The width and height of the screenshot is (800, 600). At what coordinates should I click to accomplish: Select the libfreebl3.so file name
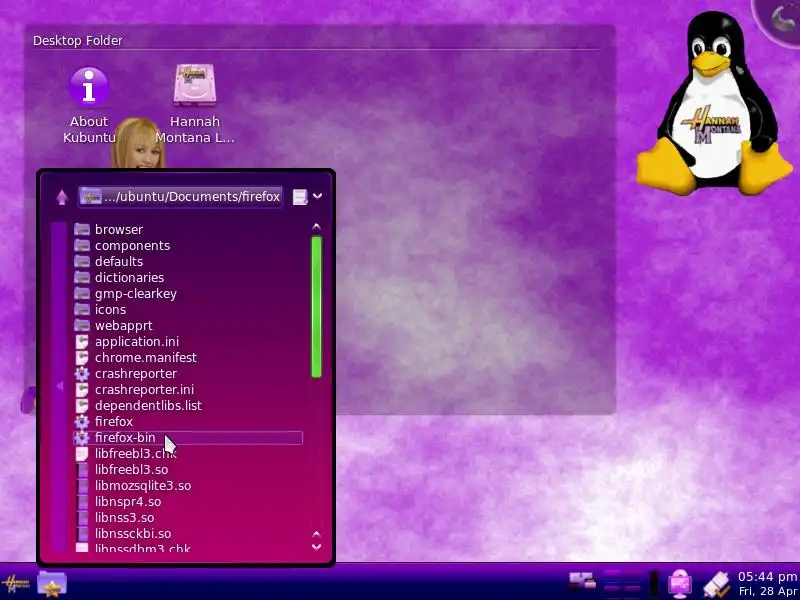click(132, 470)
